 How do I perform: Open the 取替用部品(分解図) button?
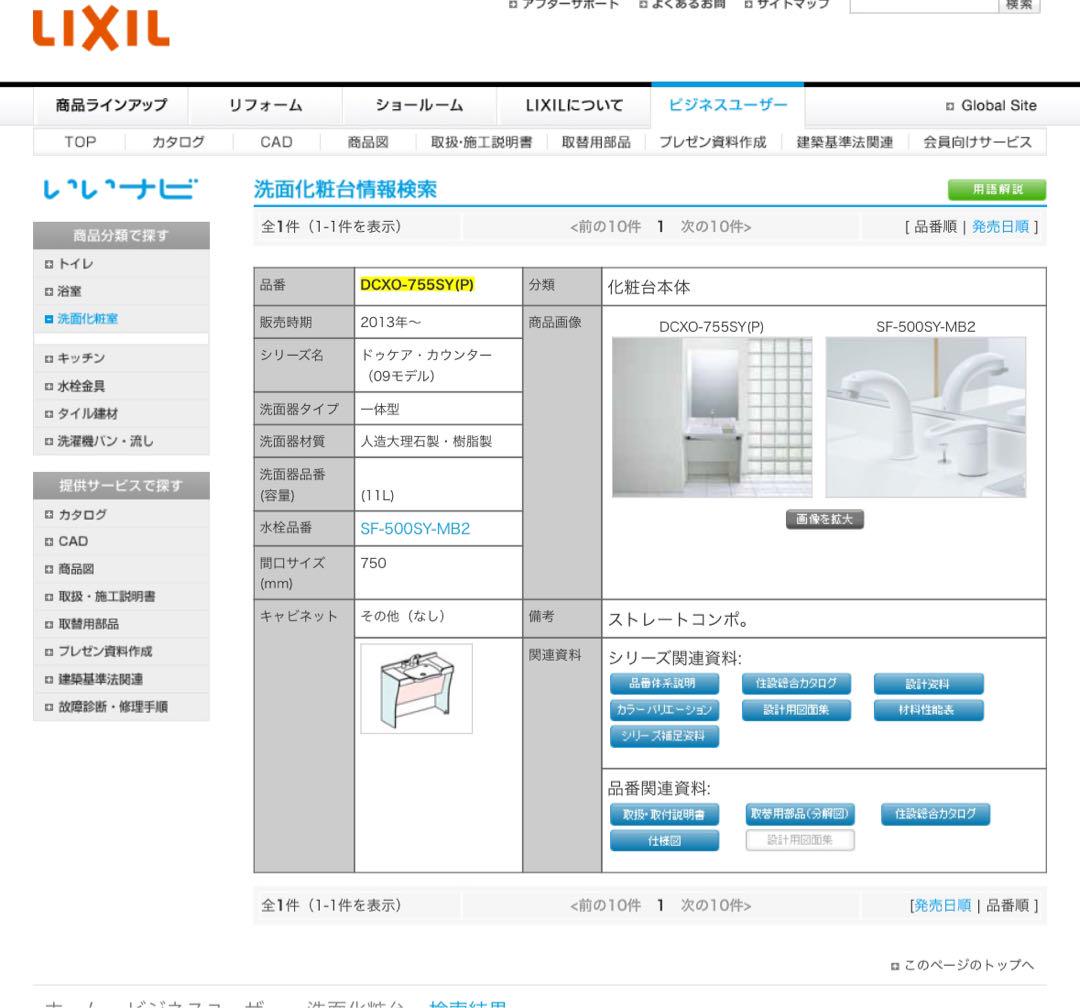[x=800, y=814]
